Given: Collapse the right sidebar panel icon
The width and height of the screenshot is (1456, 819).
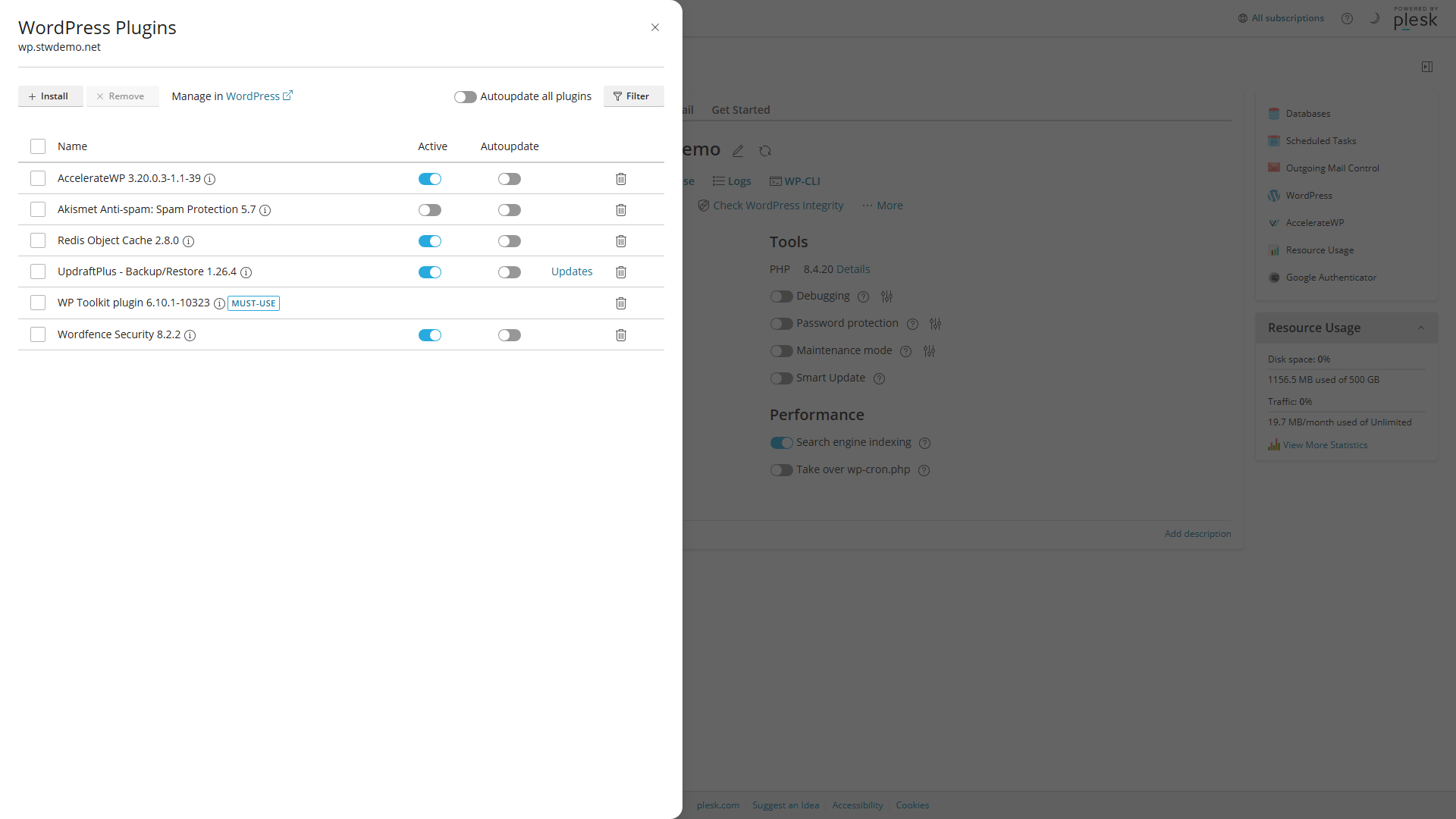Looking at the screenshot, I should click(1427, 67).
